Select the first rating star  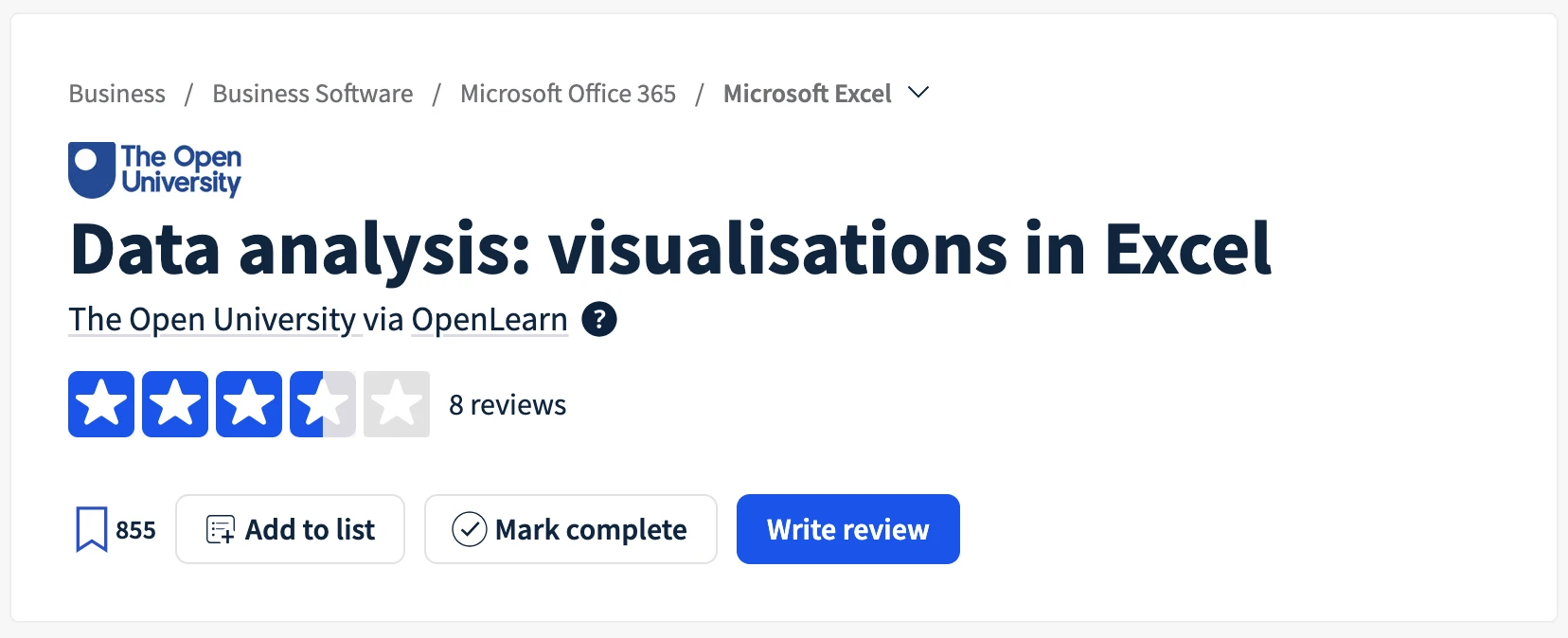click(x=101, y=404)
